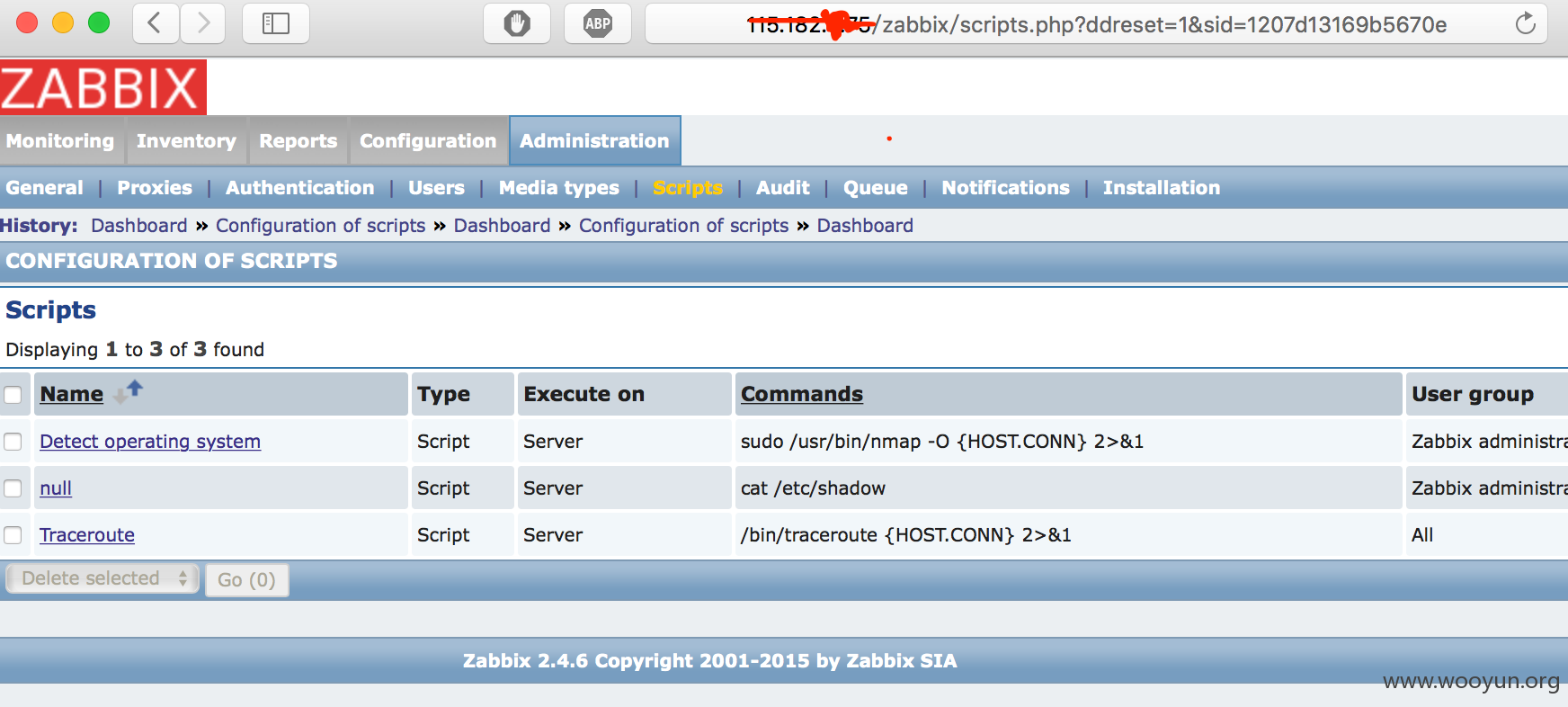Go to the Audit submenu
1568x707 pixels.
click(x=783, y=188)
